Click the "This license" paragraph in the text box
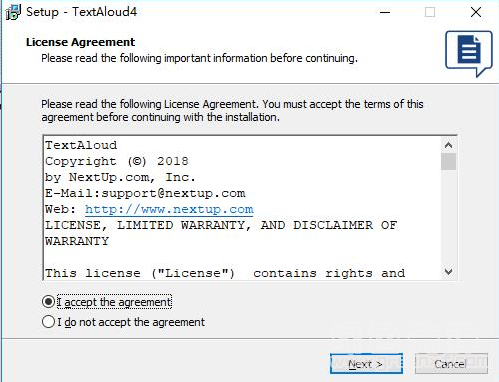The image size is (499, 382). [x=225, y=273]
